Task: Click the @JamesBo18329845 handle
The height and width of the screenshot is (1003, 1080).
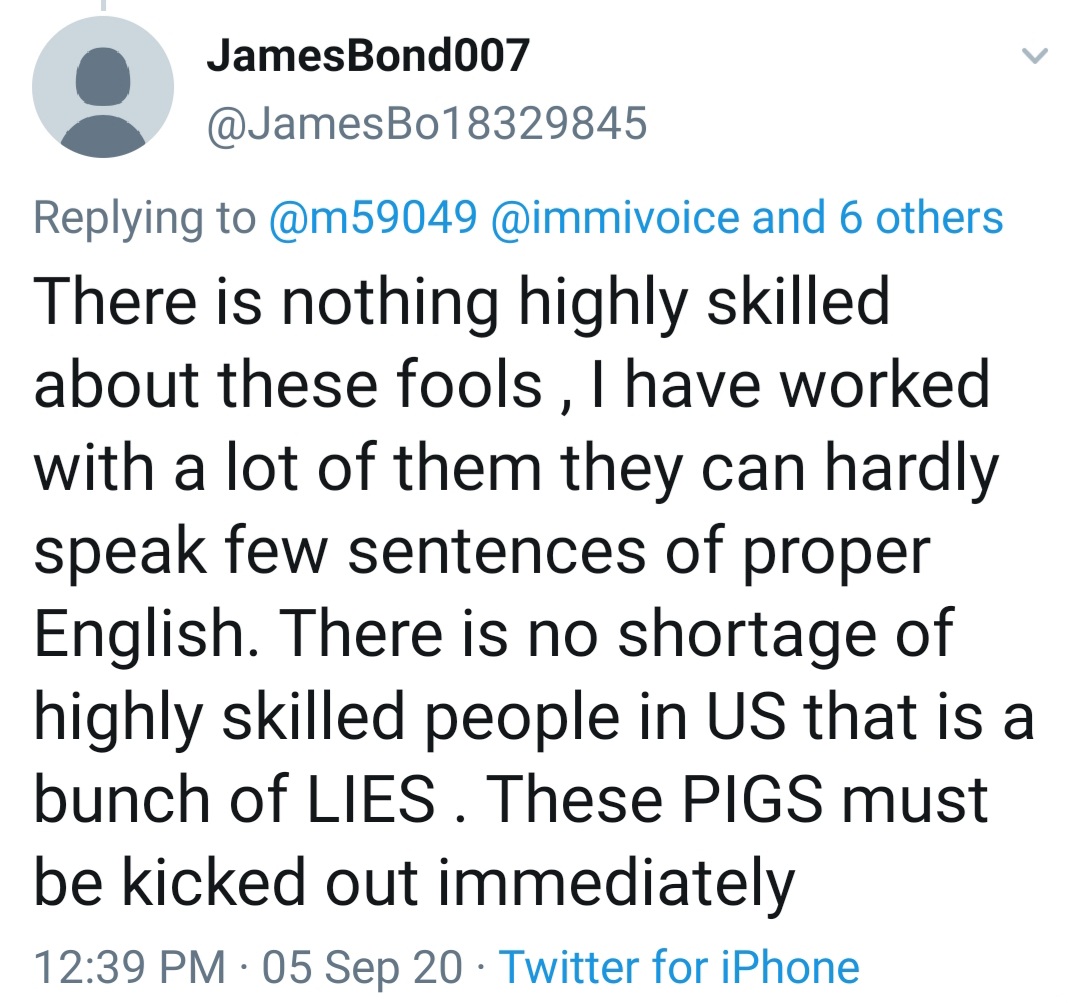Action: (427, 125)
